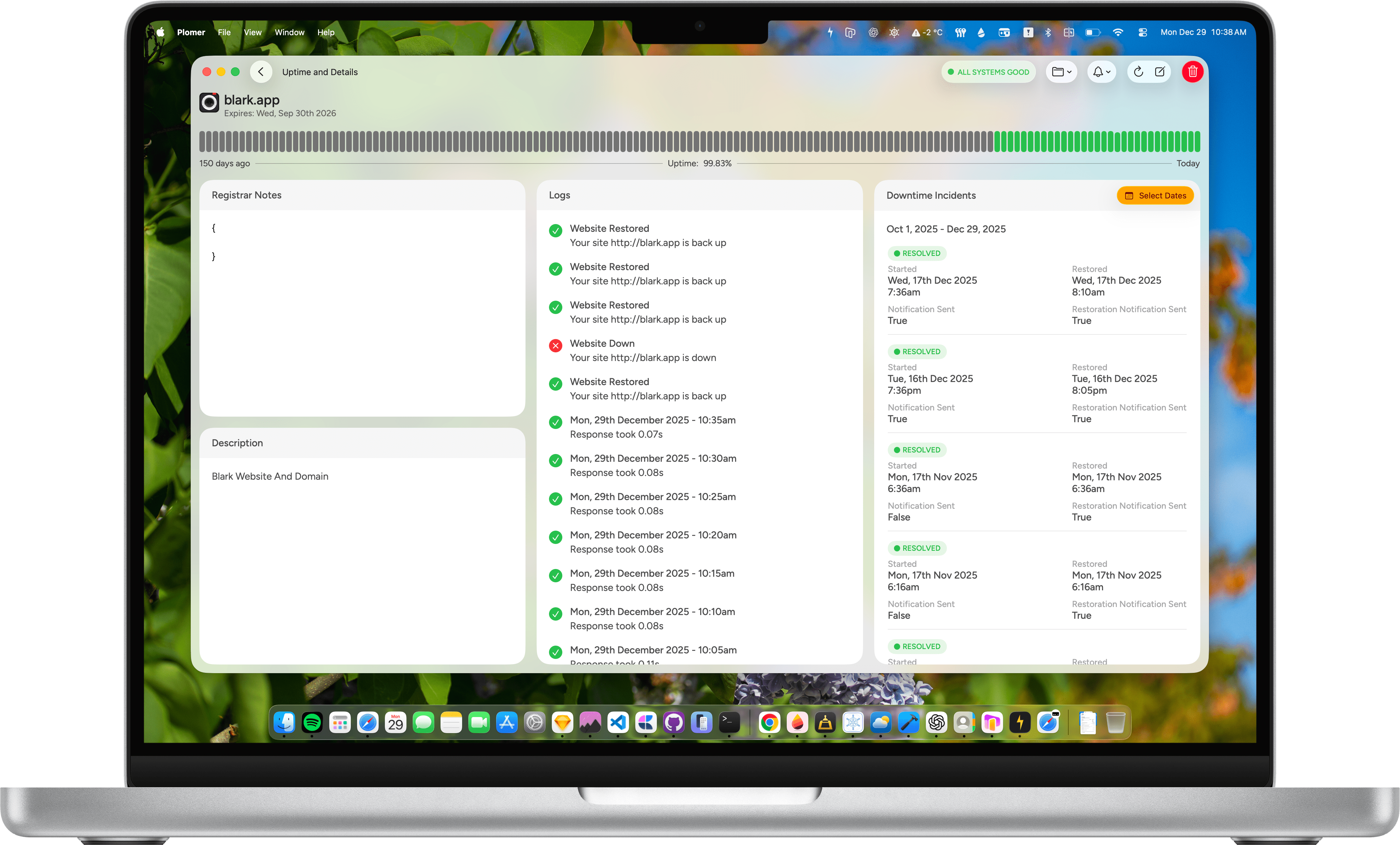Viewport: 1400px width, 845px height.
Task: Click red Website Down log icon
Action: coord(555,346)
